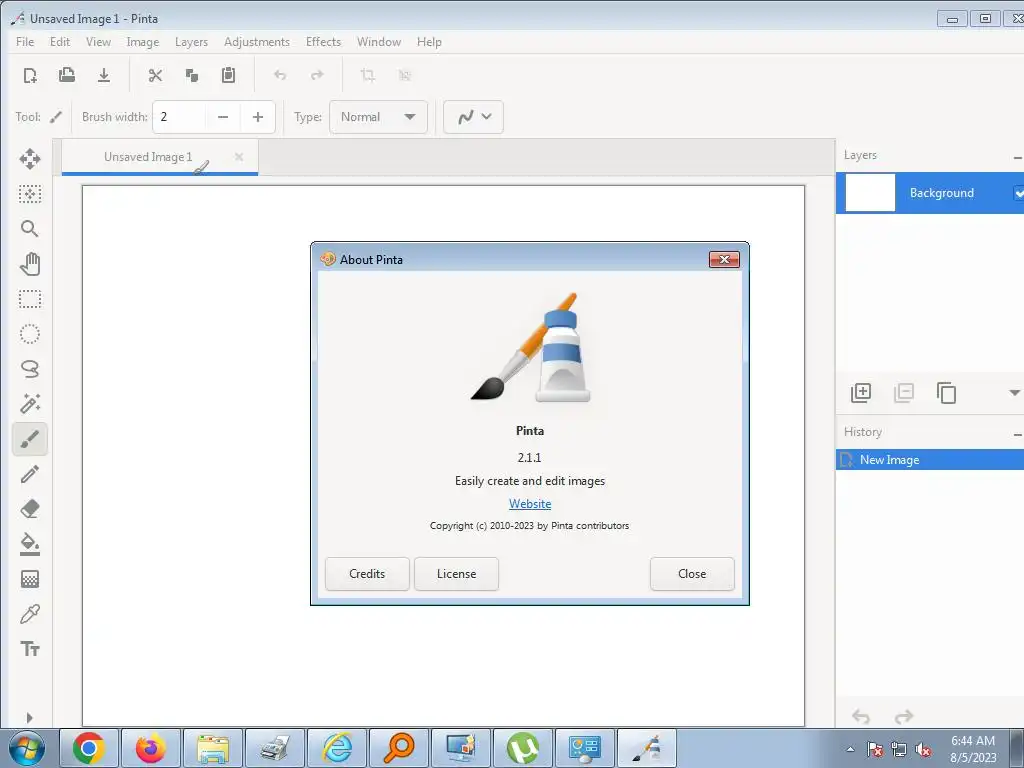
Task: Increase brush width with plus button
Action: click(258, 117)
